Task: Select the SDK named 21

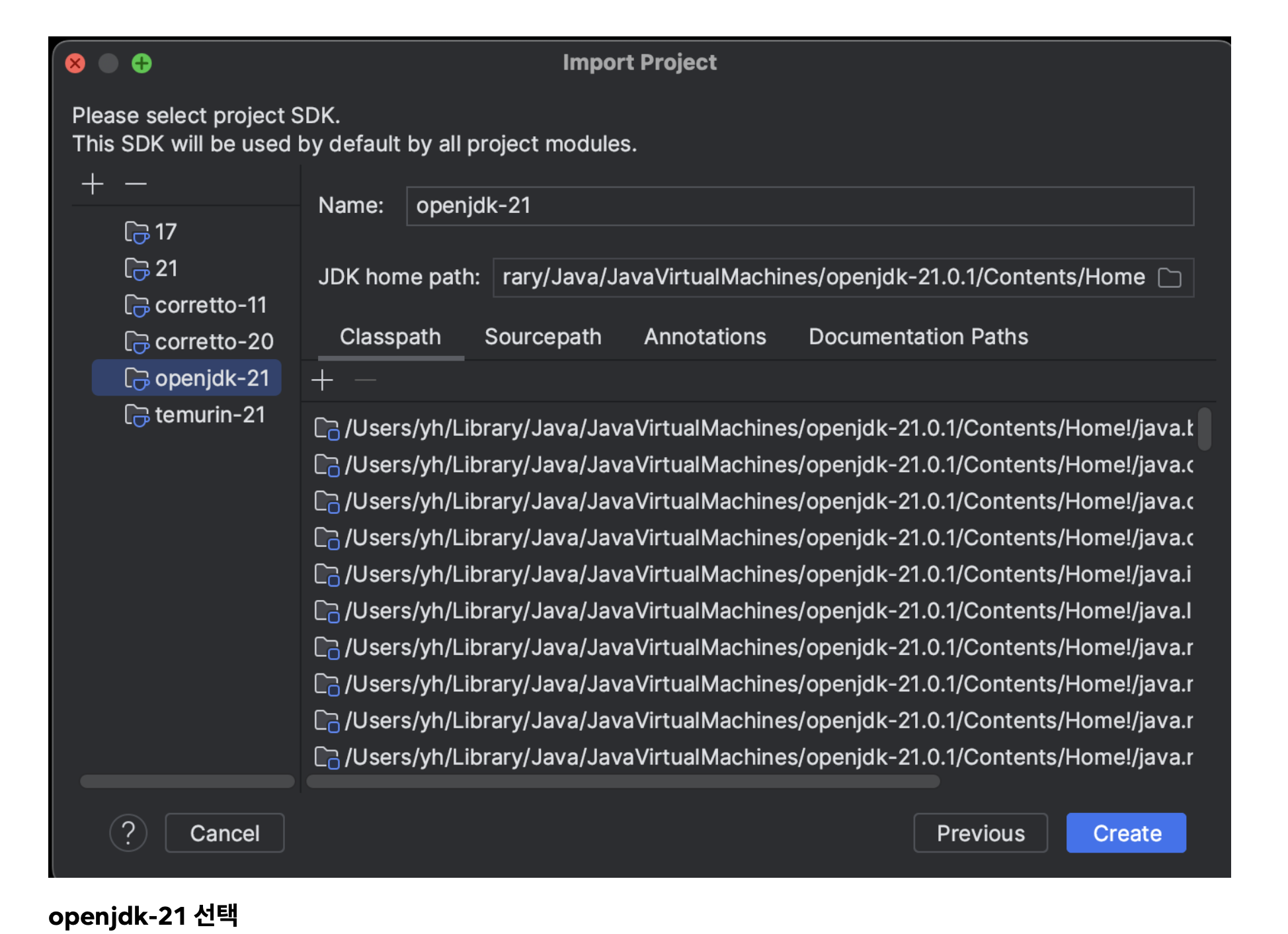Action: (165, 269)
